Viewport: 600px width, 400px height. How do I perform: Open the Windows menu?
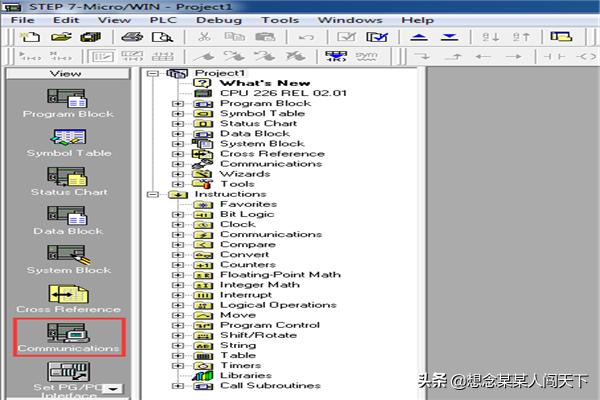(350, 20)
